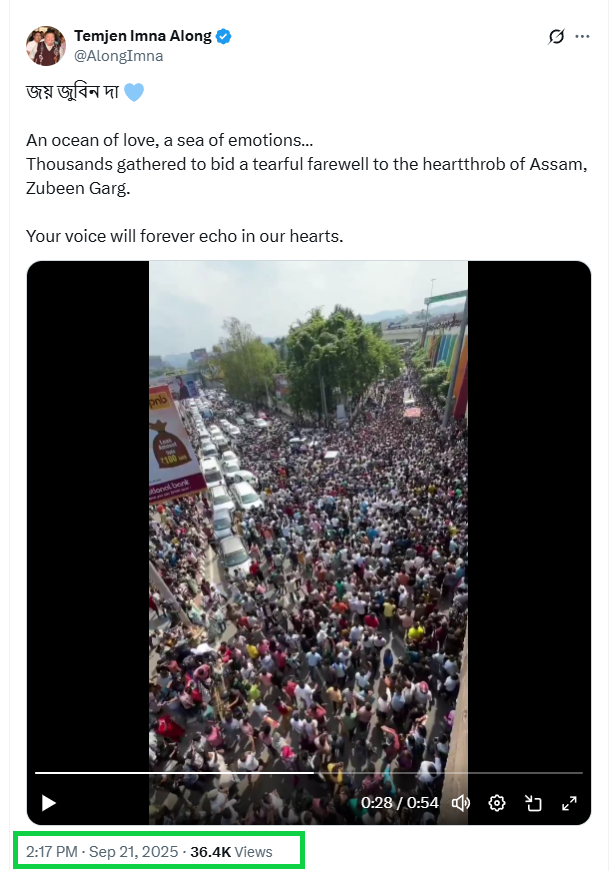
Task: Toggle picture-in-picture mode
Action: [533, 802]
